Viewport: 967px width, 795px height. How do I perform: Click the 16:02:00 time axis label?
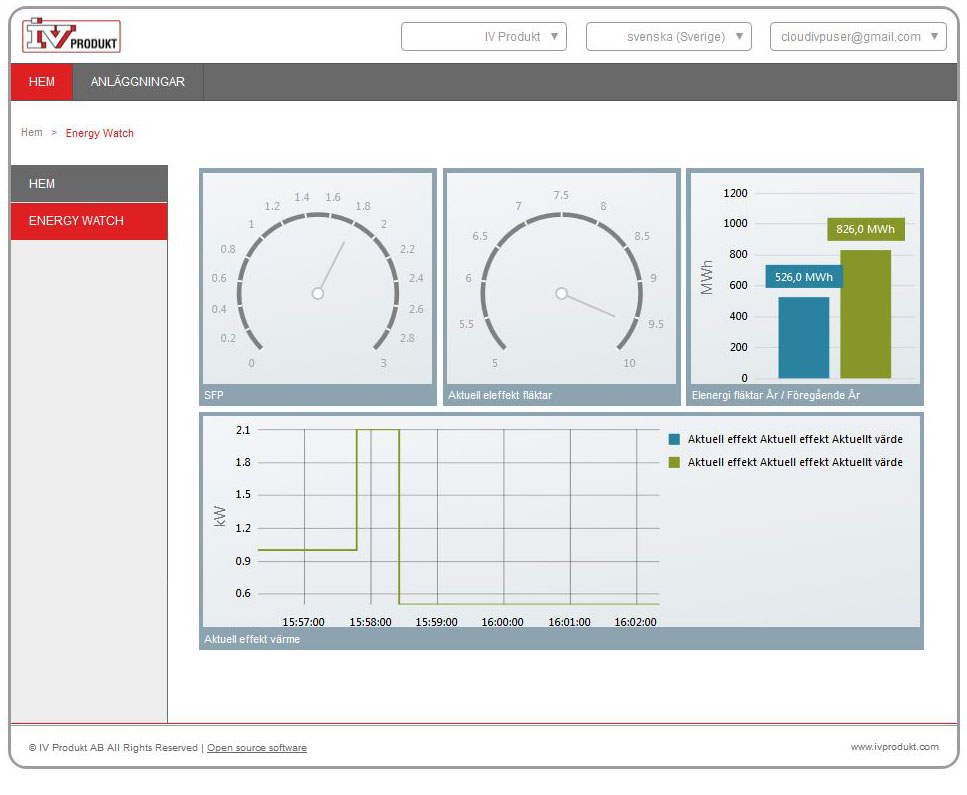[x=635, y=622]
